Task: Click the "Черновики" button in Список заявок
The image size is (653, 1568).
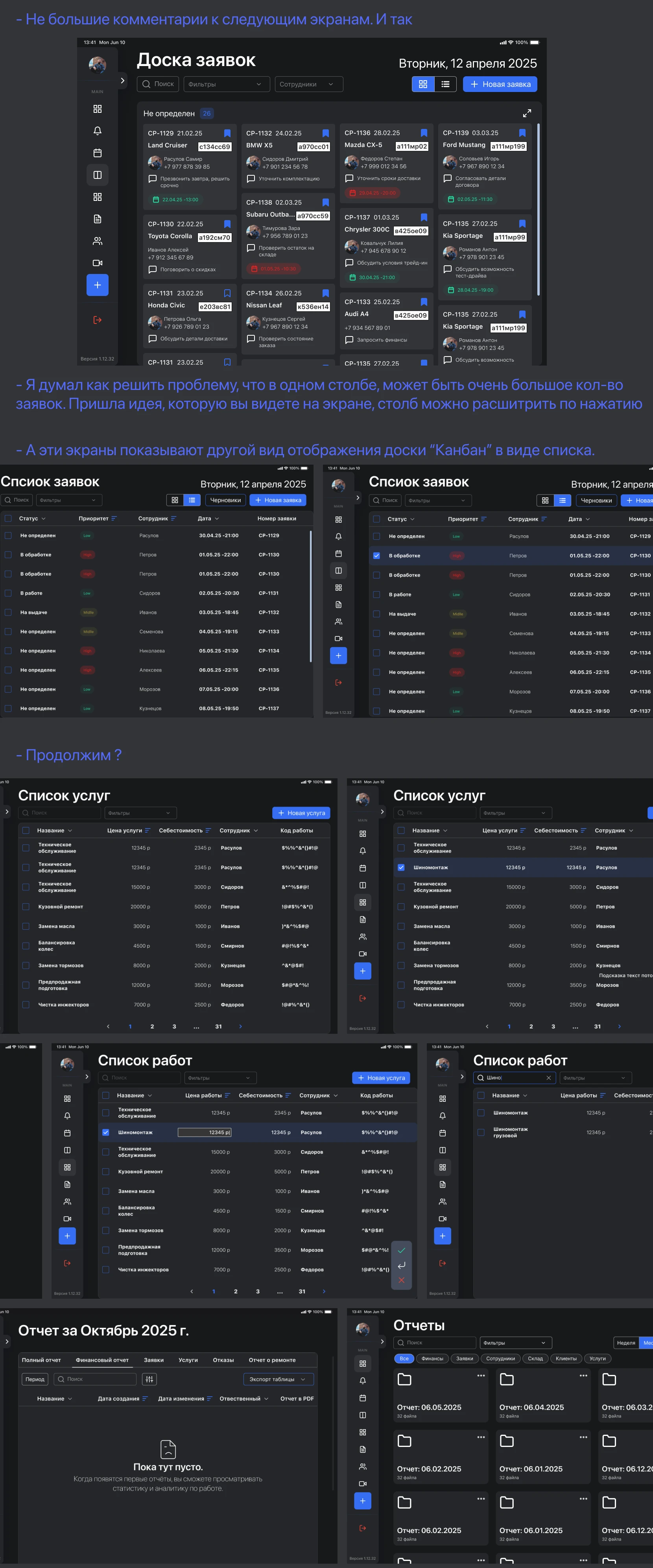Action: click(225, 500)
